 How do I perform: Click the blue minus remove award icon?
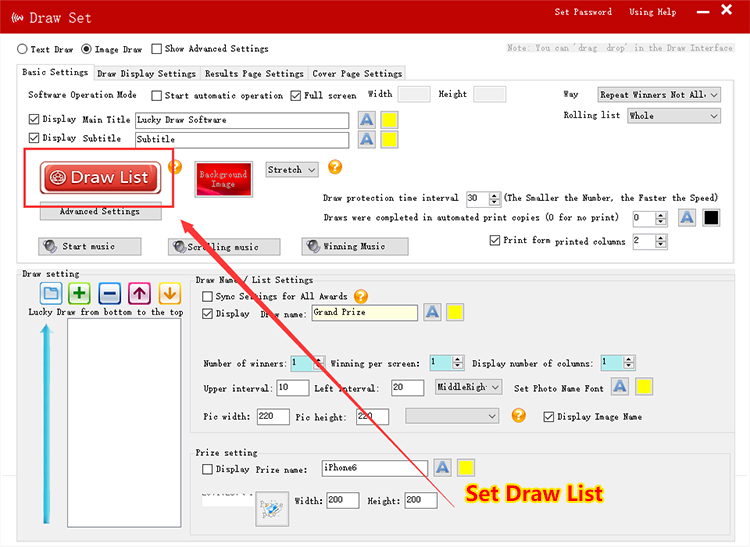[x=111, y=294]
